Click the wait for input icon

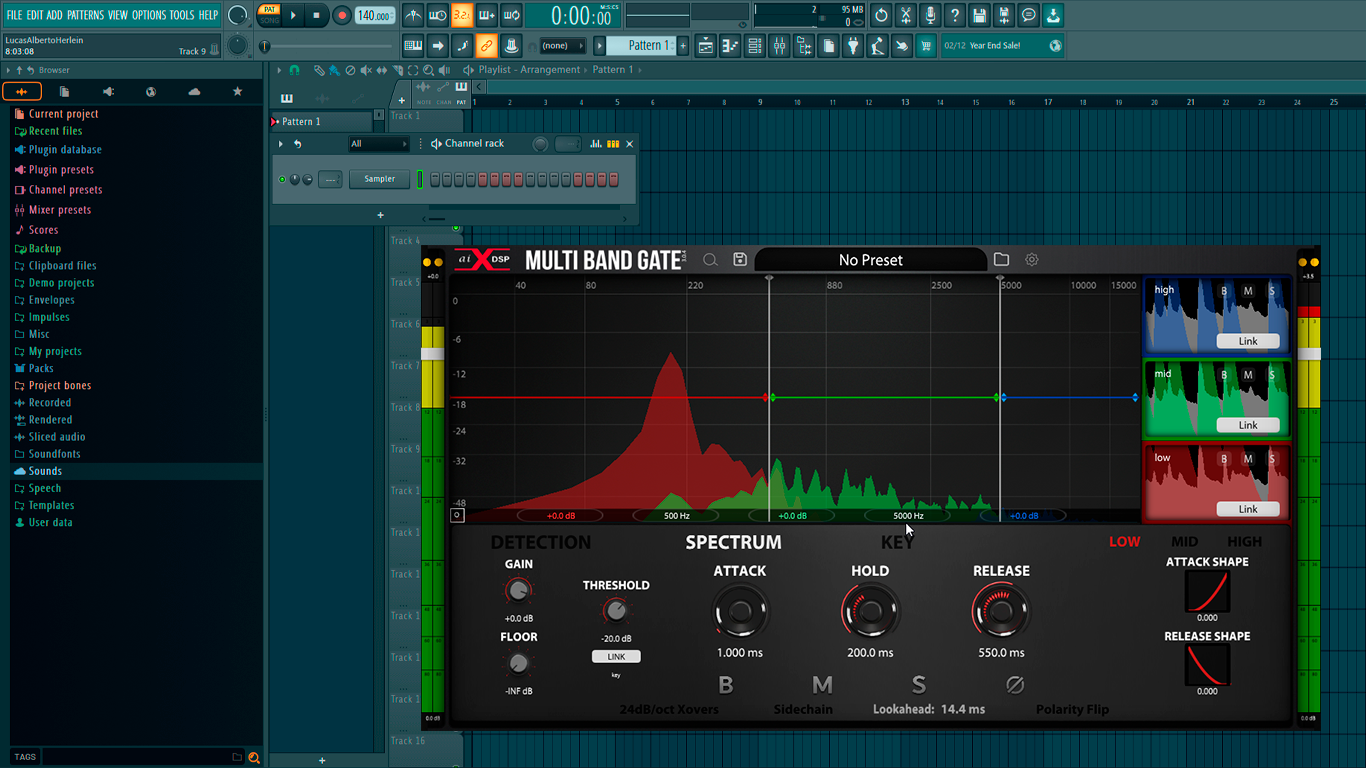[x=438, y=16]
